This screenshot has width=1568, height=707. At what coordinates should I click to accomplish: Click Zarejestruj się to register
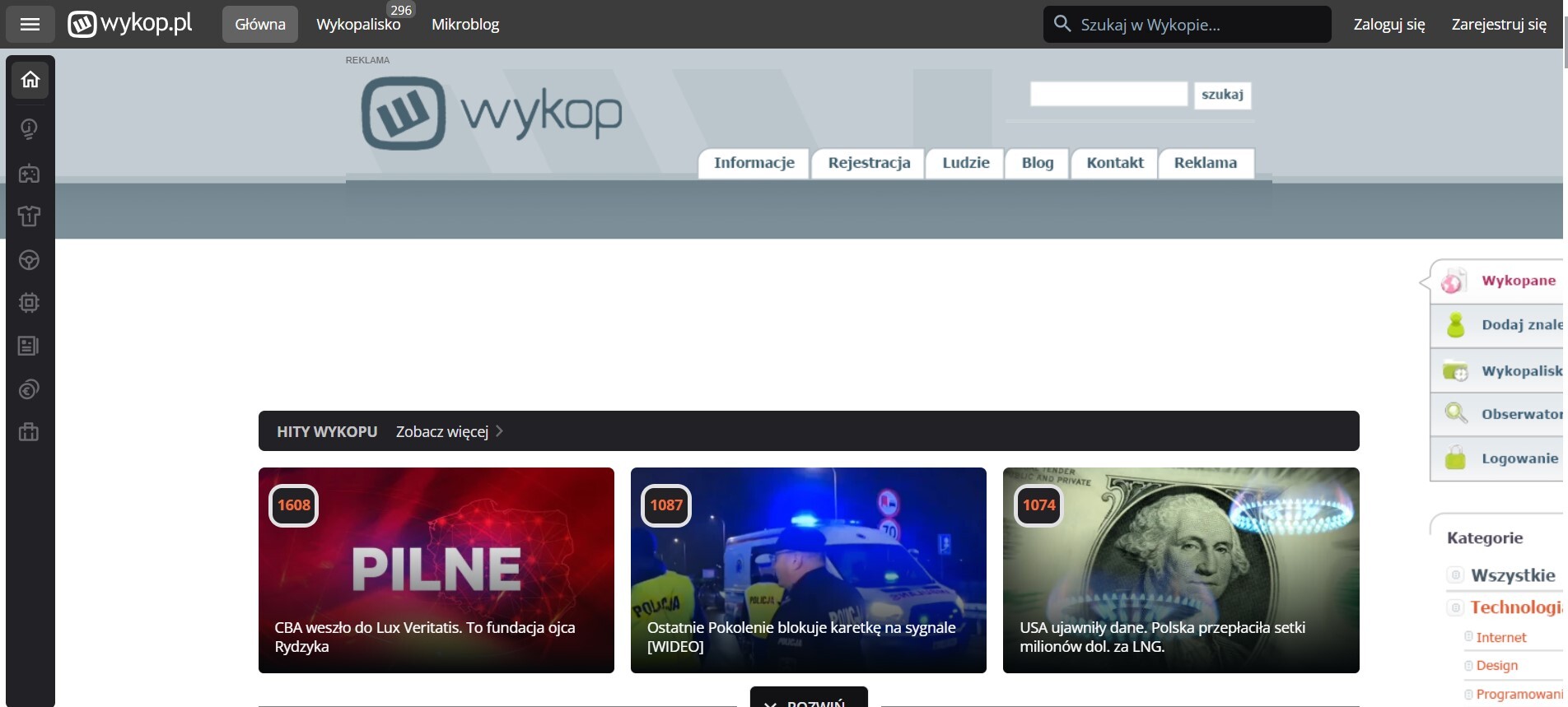[1498, 25]
